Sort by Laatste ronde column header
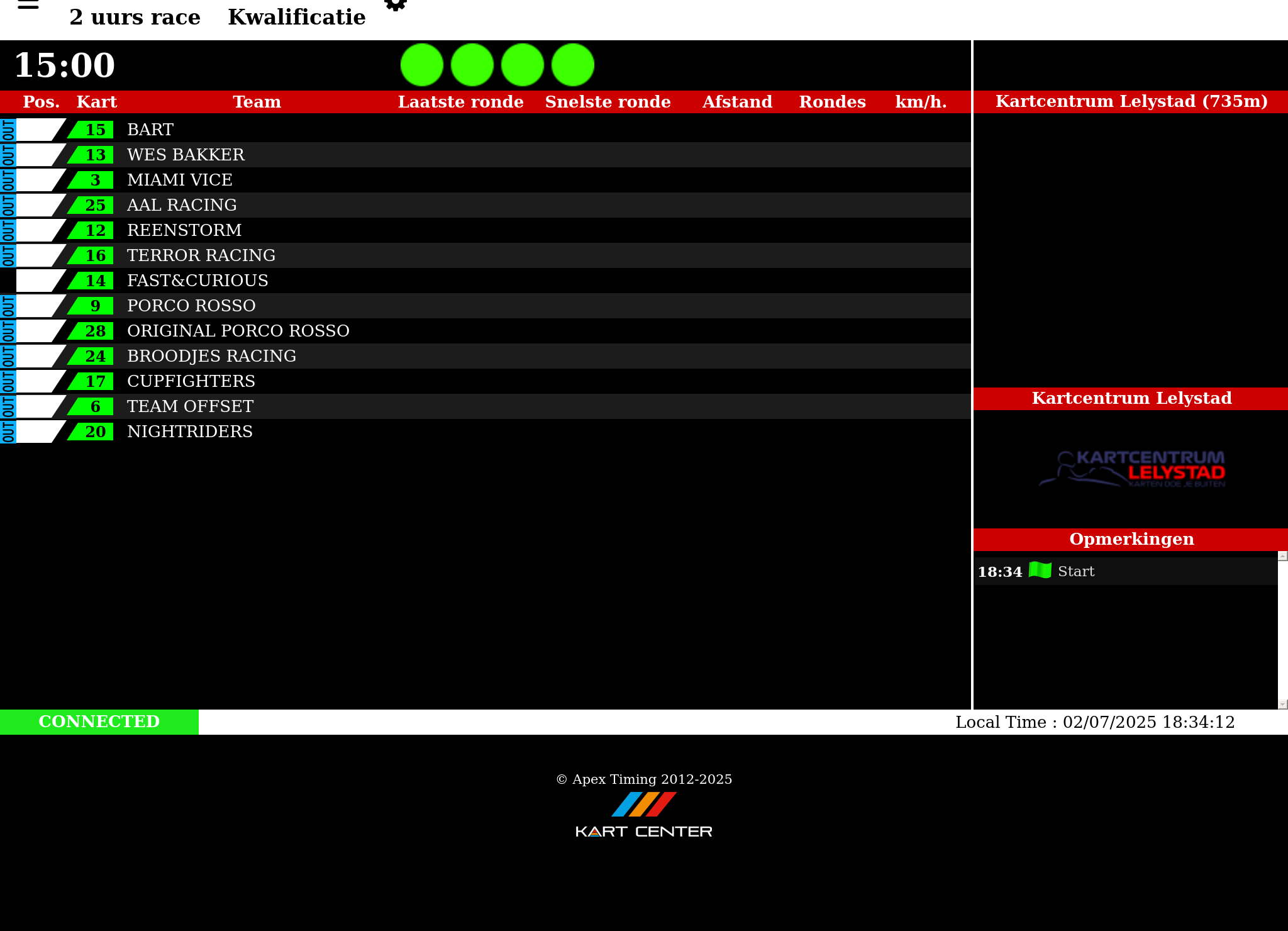This screenshot has width=1288, height=931. pyautogui.click(x=460, y=102)
